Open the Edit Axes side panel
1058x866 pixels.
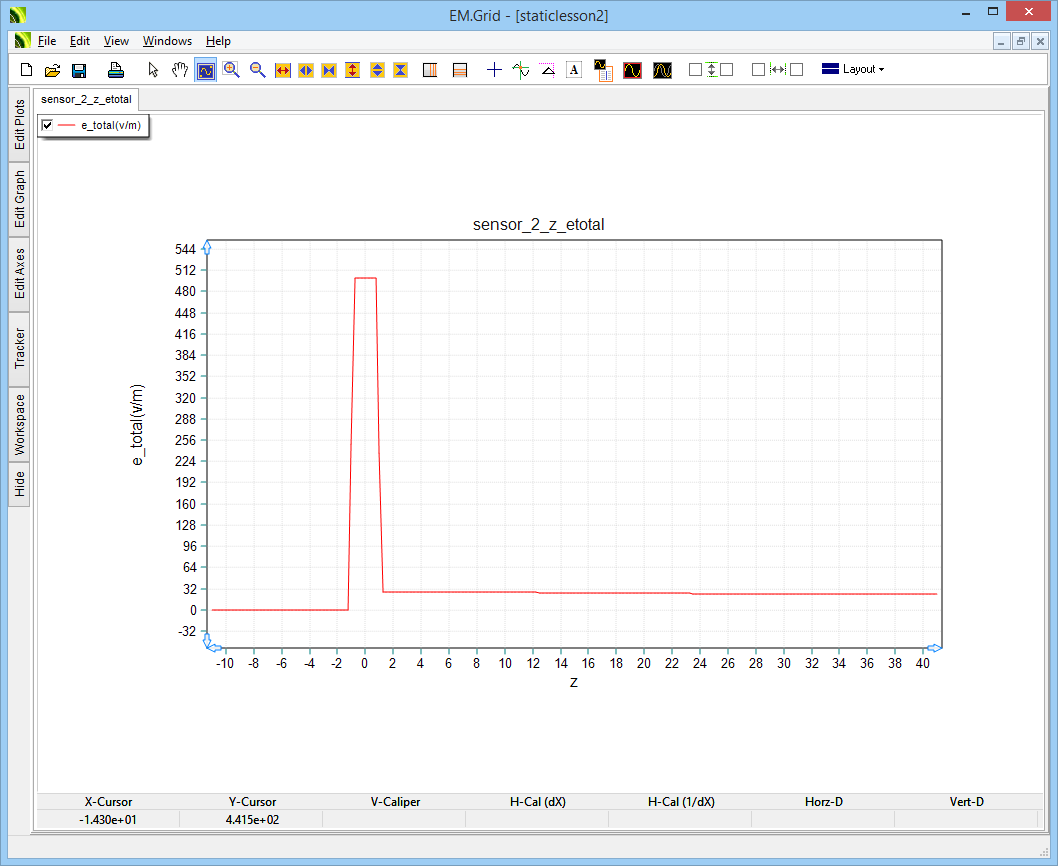pos(20,274)
